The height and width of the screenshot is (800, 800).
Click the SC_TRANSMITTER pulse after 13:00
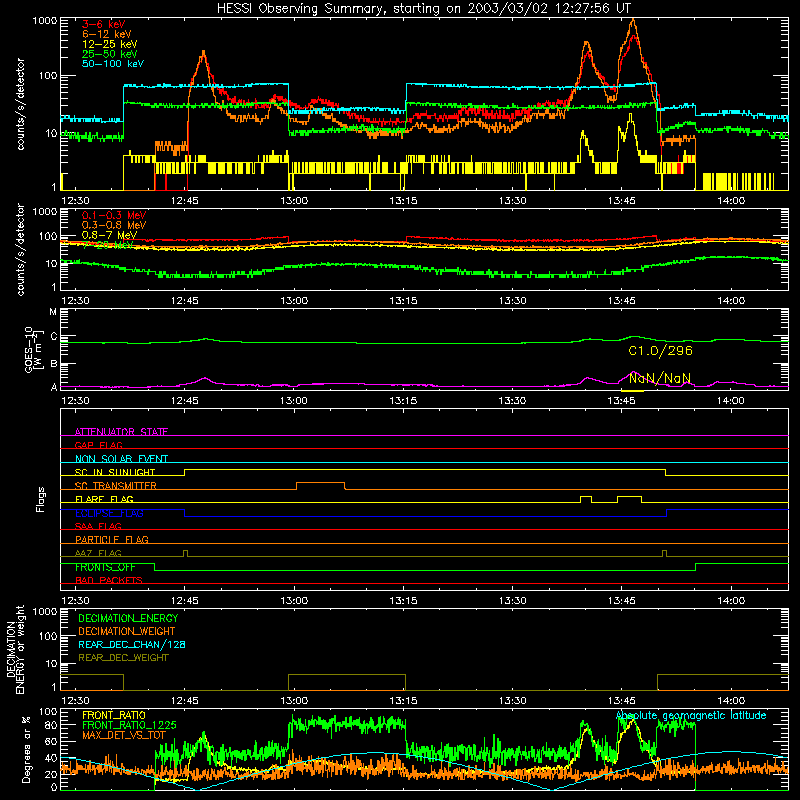[x=320, y=485]
